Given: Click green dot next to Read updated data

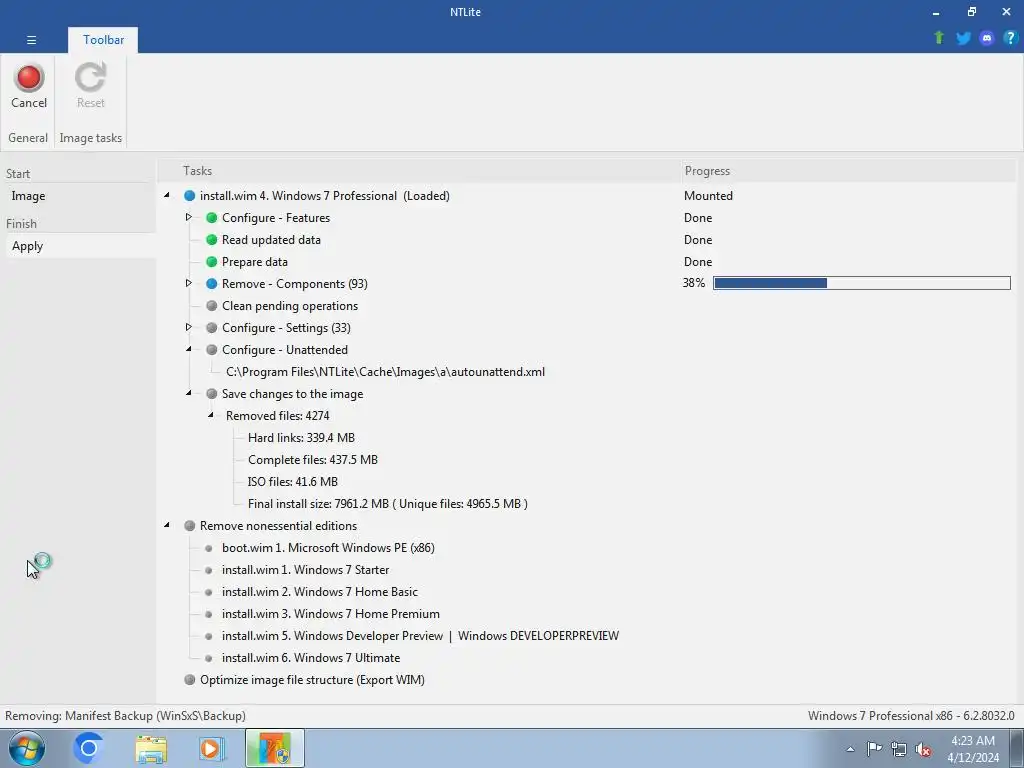Looking at the screenshot, I should 212,240.
